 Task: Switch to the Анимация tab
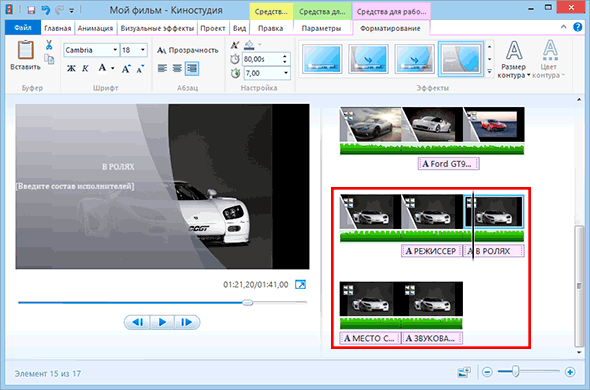[95, 28]
